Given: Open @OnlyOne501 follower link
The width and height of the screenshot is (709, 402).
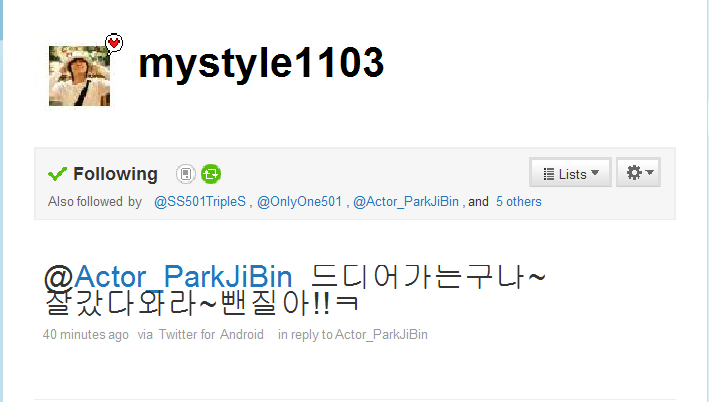Looking at the screenshot, I should pos(299,201).
